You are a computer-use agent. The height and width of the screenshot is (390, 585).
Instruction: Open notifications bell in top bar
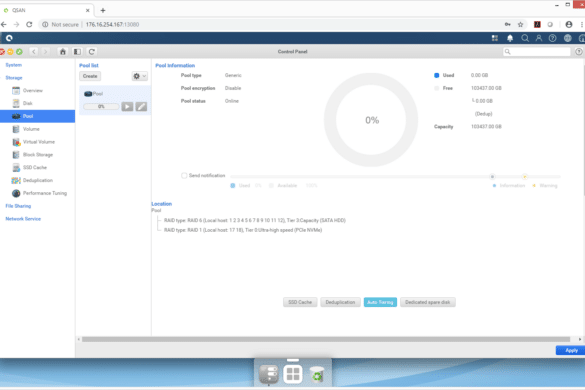tap(510, 38)
